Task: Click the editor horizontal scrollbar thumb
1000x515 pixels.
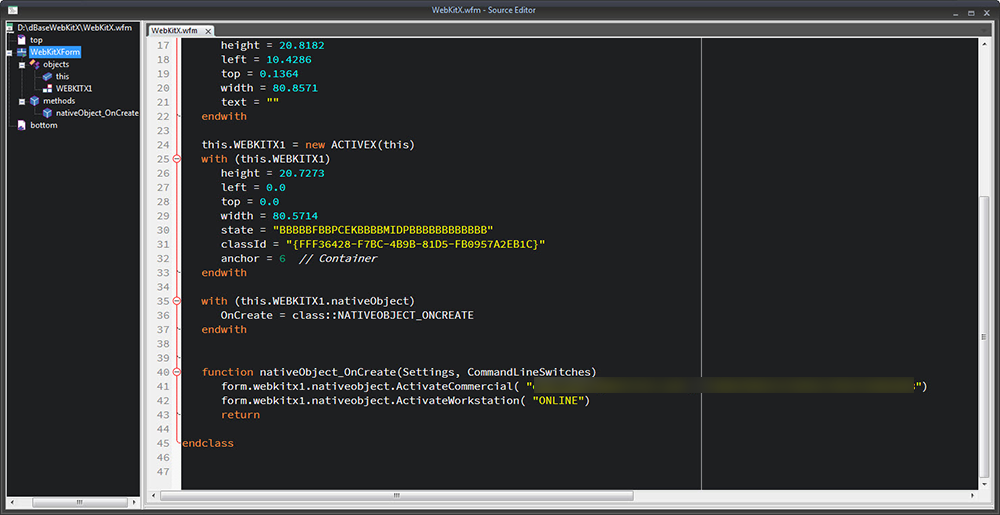Action: pyautogui.click(x=397, y=495)
